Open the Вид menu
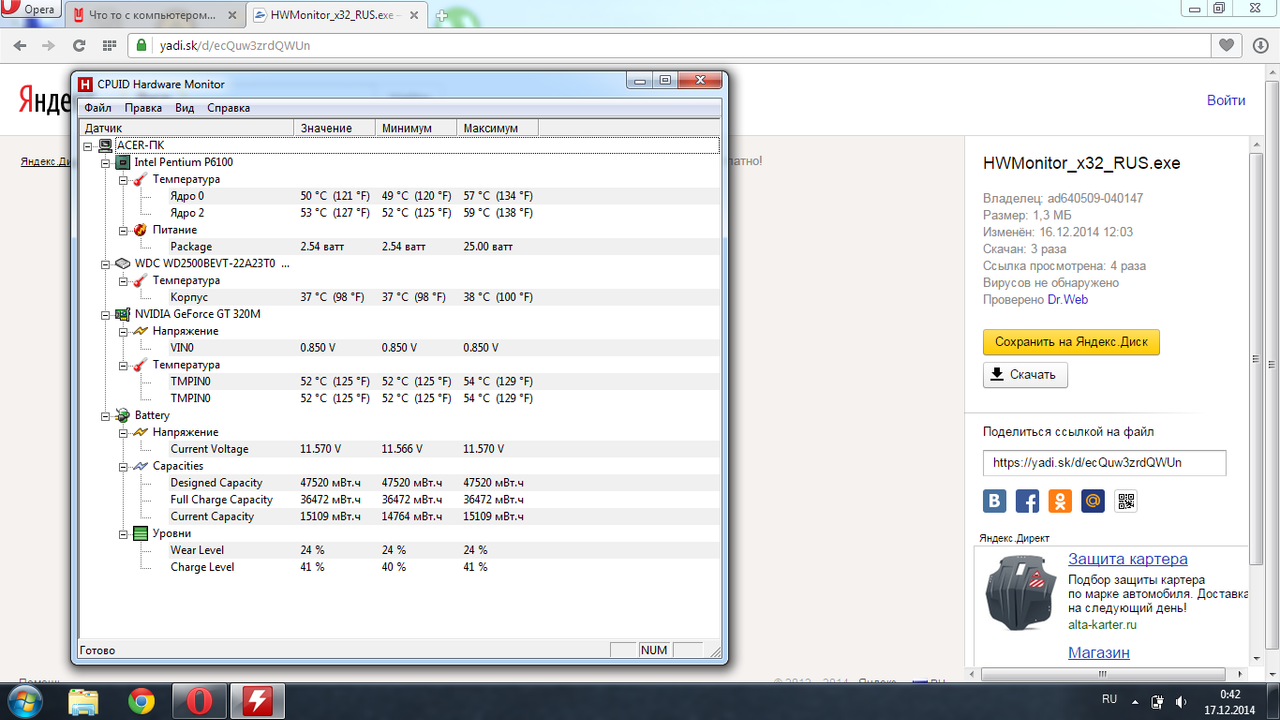 (184, 108)
